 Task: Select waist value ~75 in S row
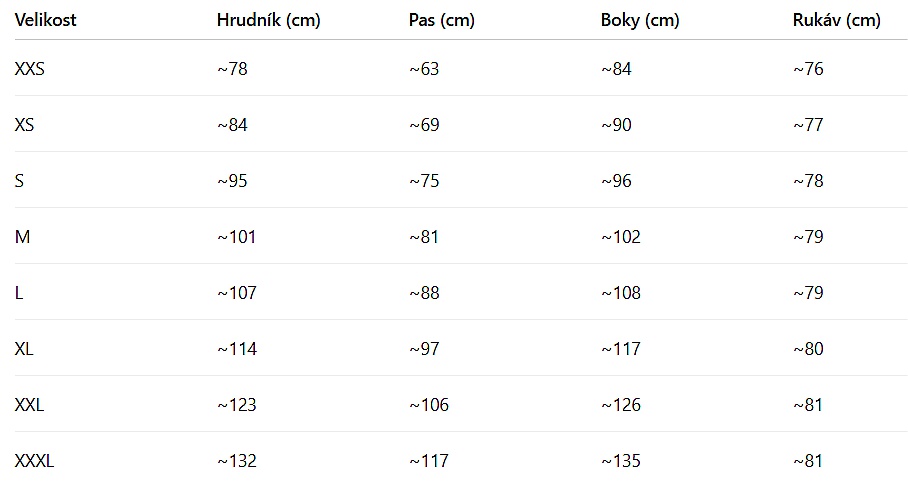pos(424,181)
